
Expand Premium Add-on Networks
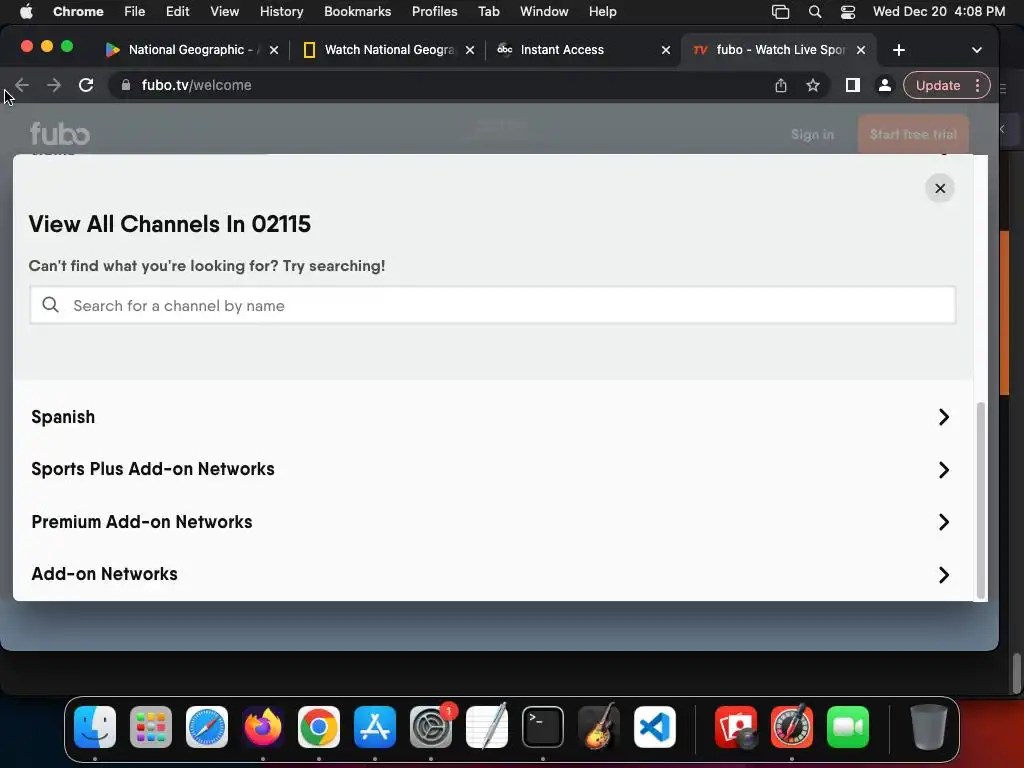tap(944, 522)
